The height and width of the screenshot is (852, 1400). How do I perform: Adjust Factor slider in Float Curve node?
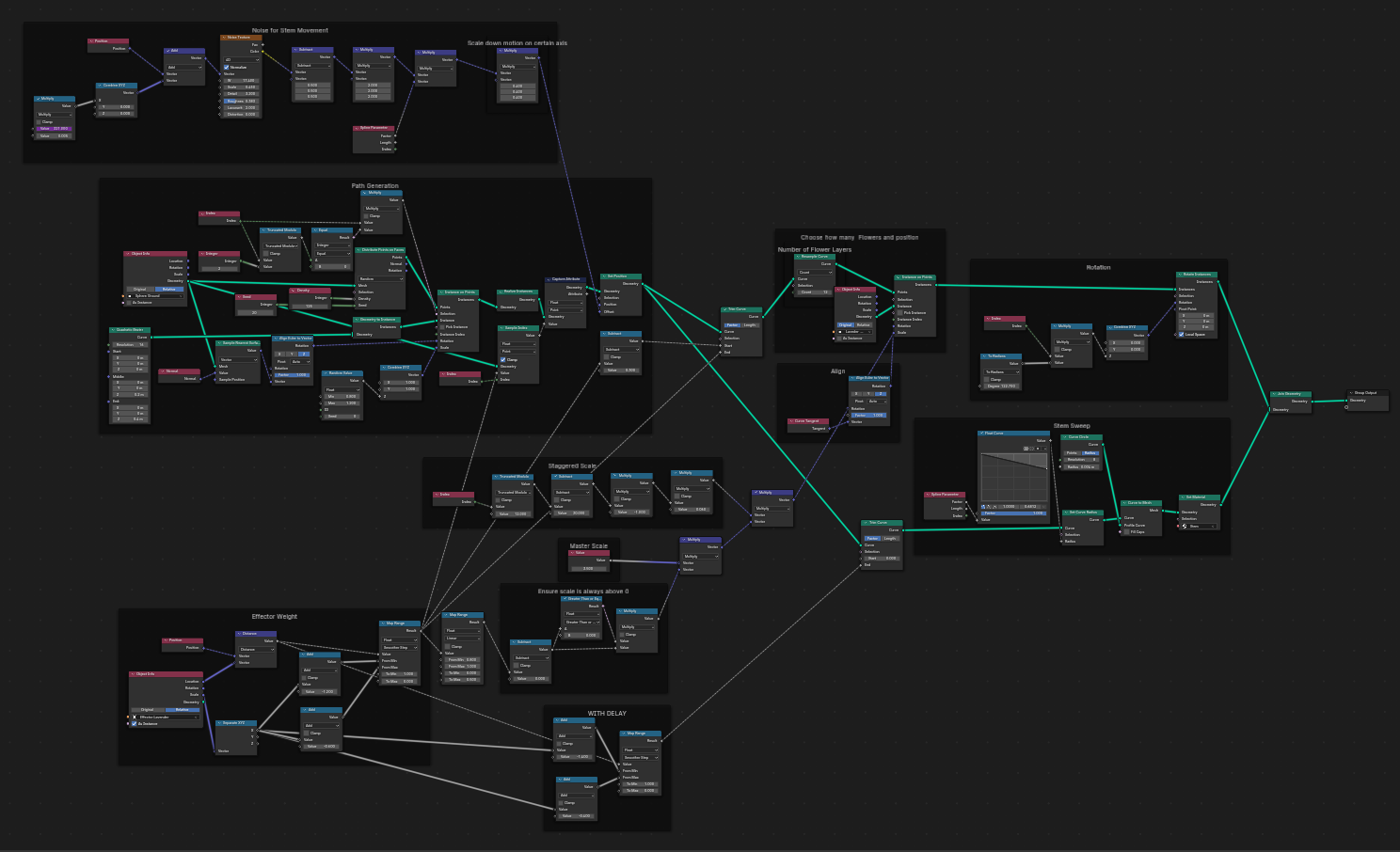click(x=1014, y=513)
